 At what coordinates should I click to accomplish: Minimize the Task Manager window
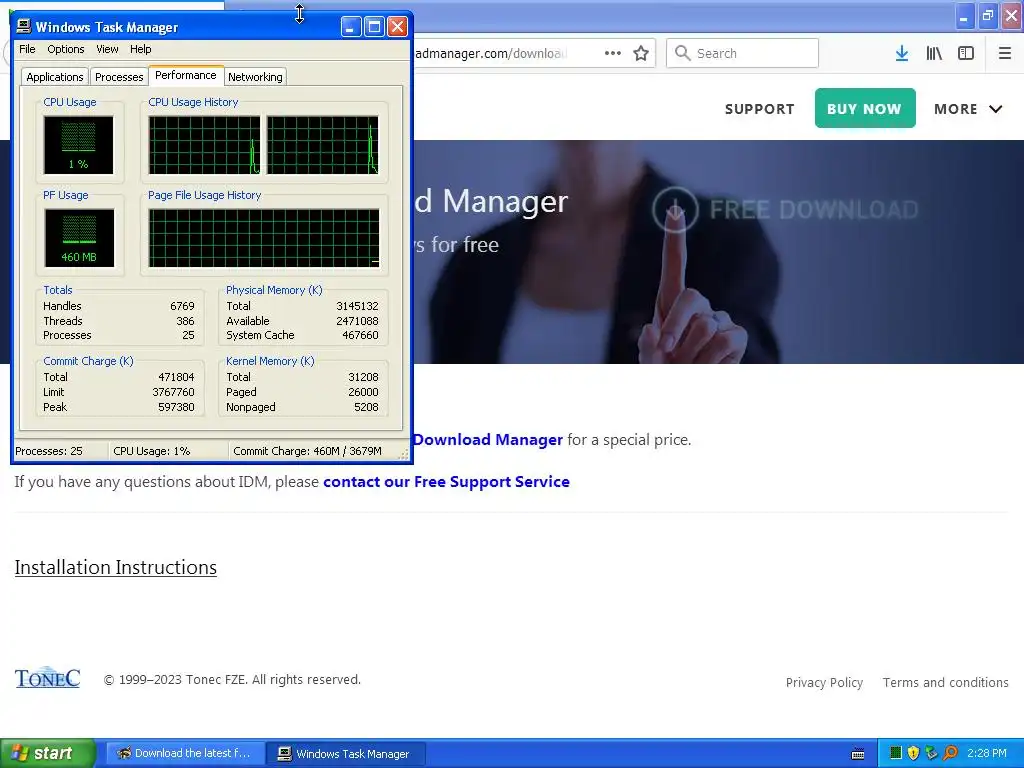click(351, 27)
